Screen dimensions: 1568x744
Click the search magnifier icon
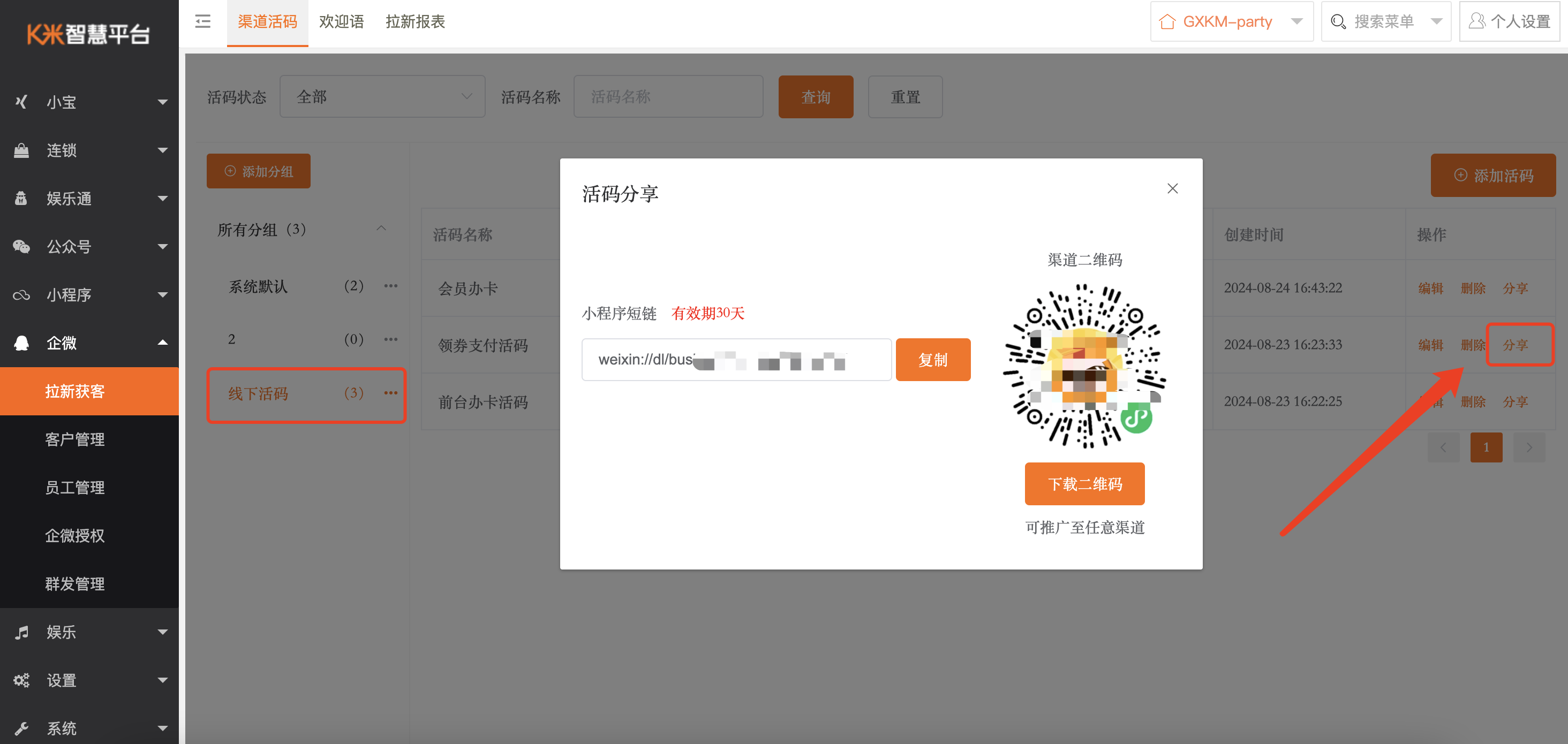point(1338,22)
